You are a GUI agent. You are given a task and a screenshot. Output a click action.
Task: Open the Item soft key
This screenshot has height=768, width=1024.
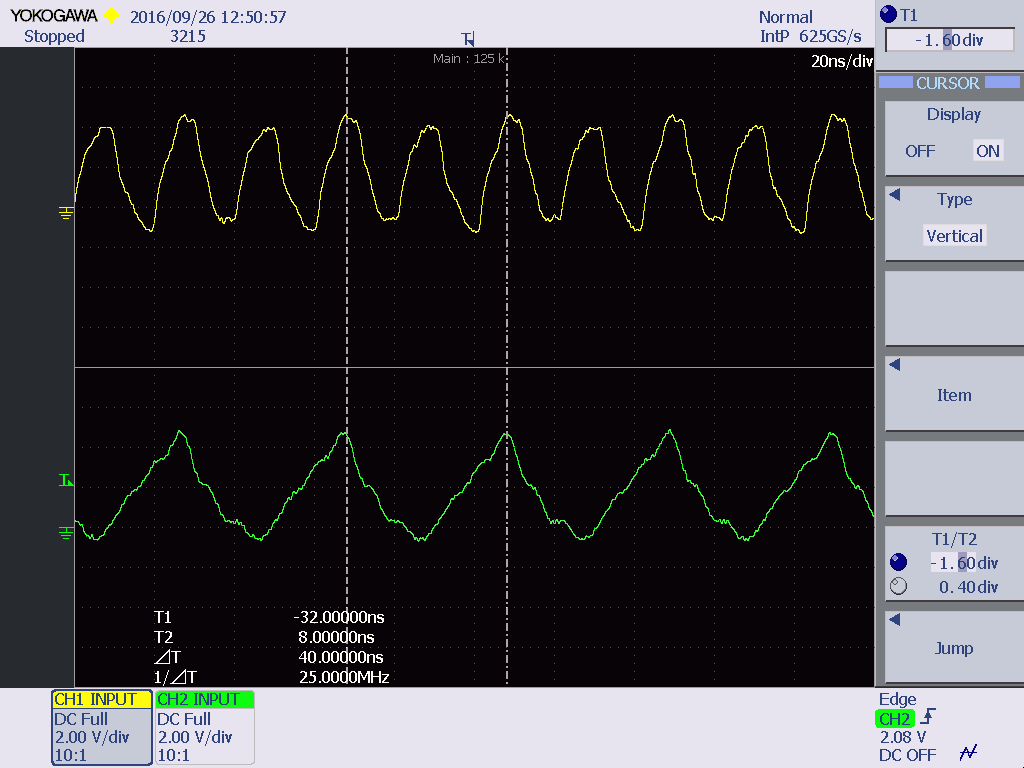tap(954, 395)
